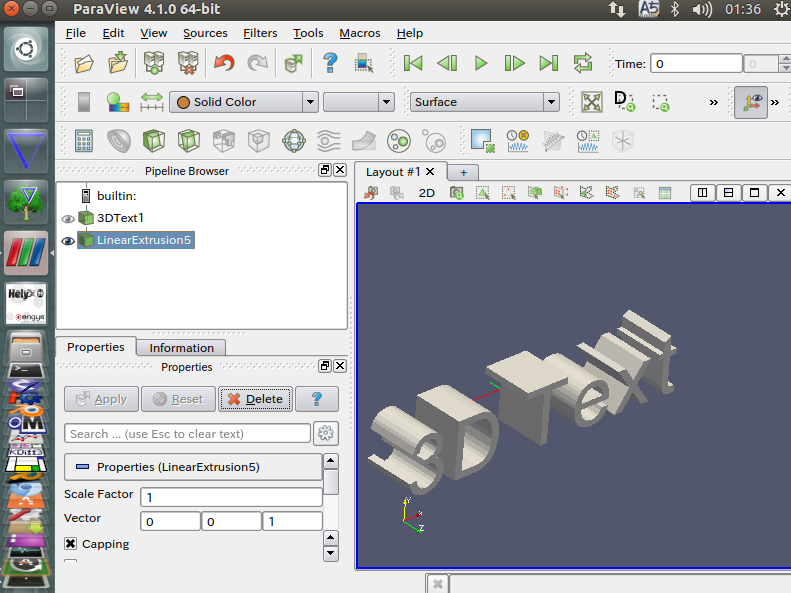Toggle visibility eye of LinearExtrusion5

point(68,241)
